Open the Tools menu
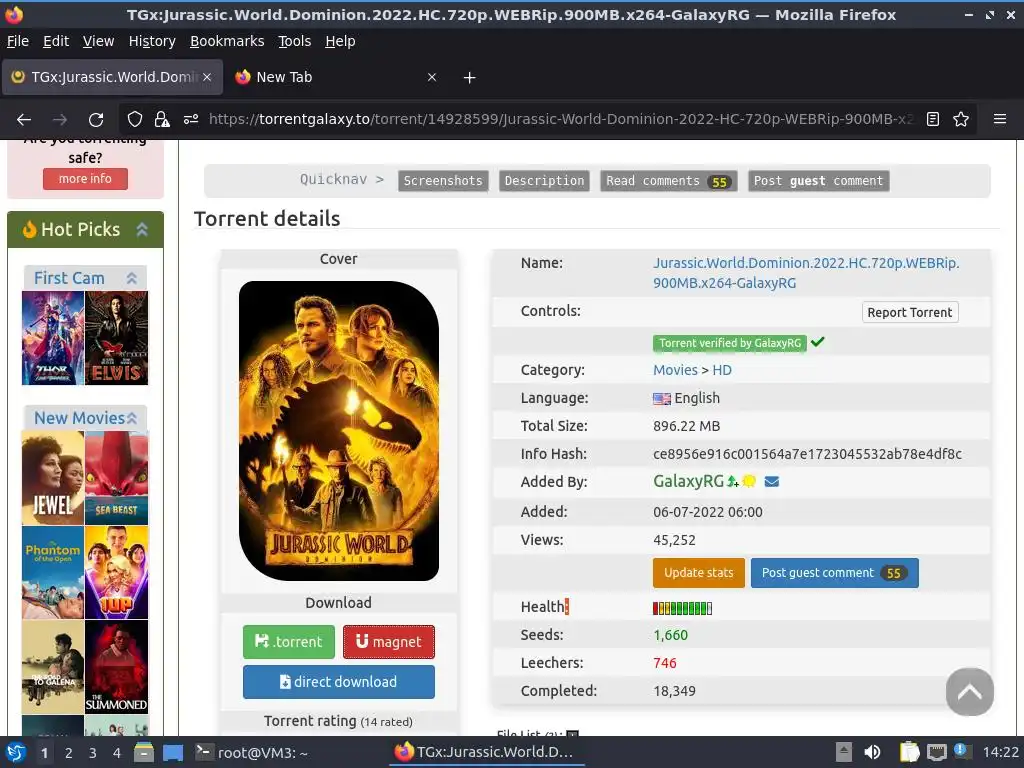Viewport: 1024px width, 768px height. pos(295,41)
